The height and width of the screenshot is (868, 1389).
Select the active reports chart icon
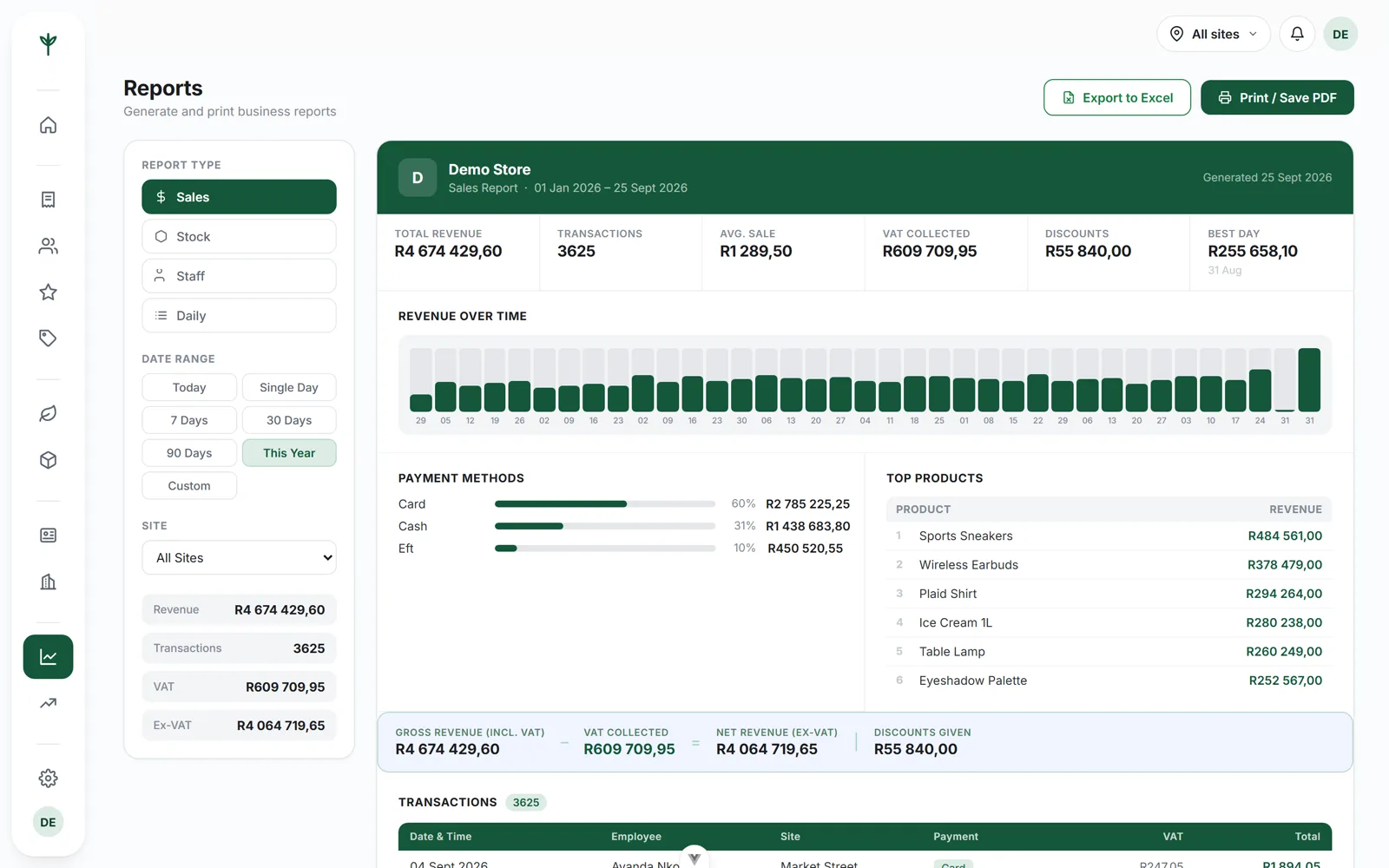pos(48,657)
